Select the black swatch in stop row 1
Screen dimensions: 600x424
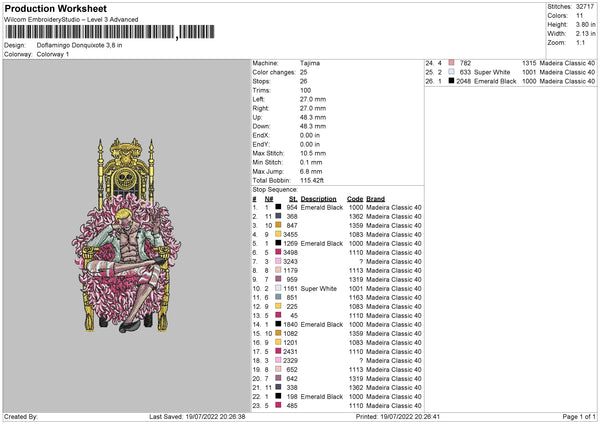(x=278, y=207)
